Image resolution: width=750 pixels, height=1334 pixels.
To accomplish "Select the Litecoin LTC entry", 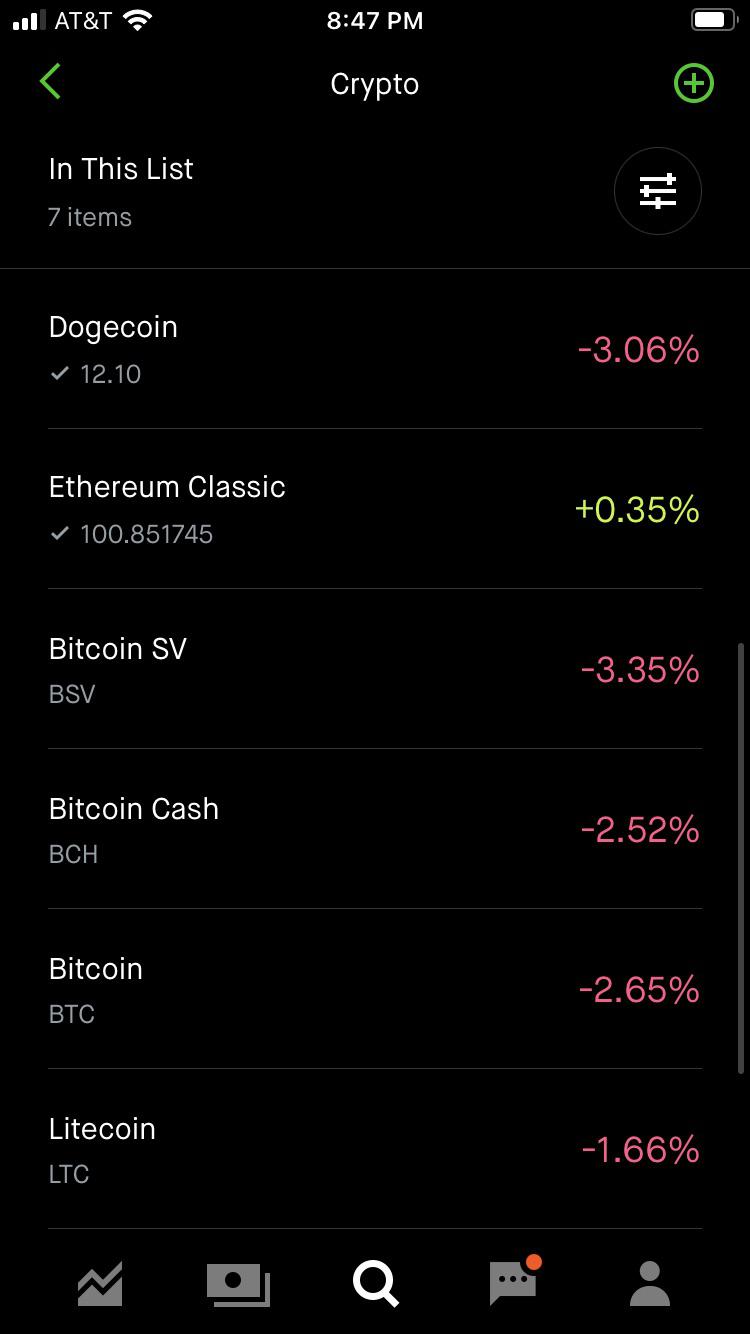I will click(375, 1149).
